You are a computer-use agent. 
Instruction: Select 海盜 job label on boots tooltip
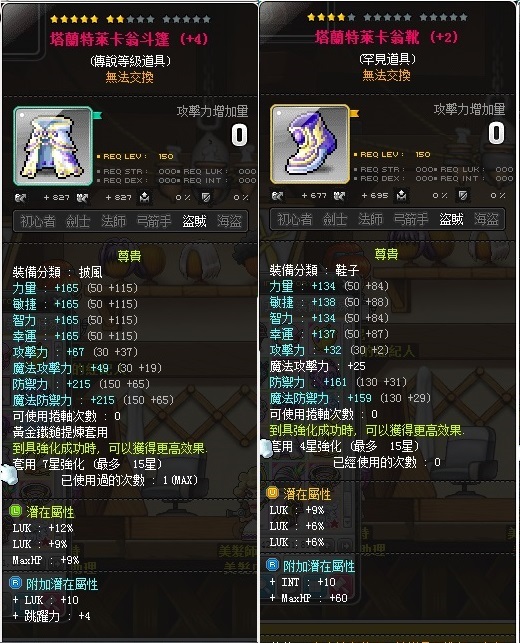click(486, 219)
